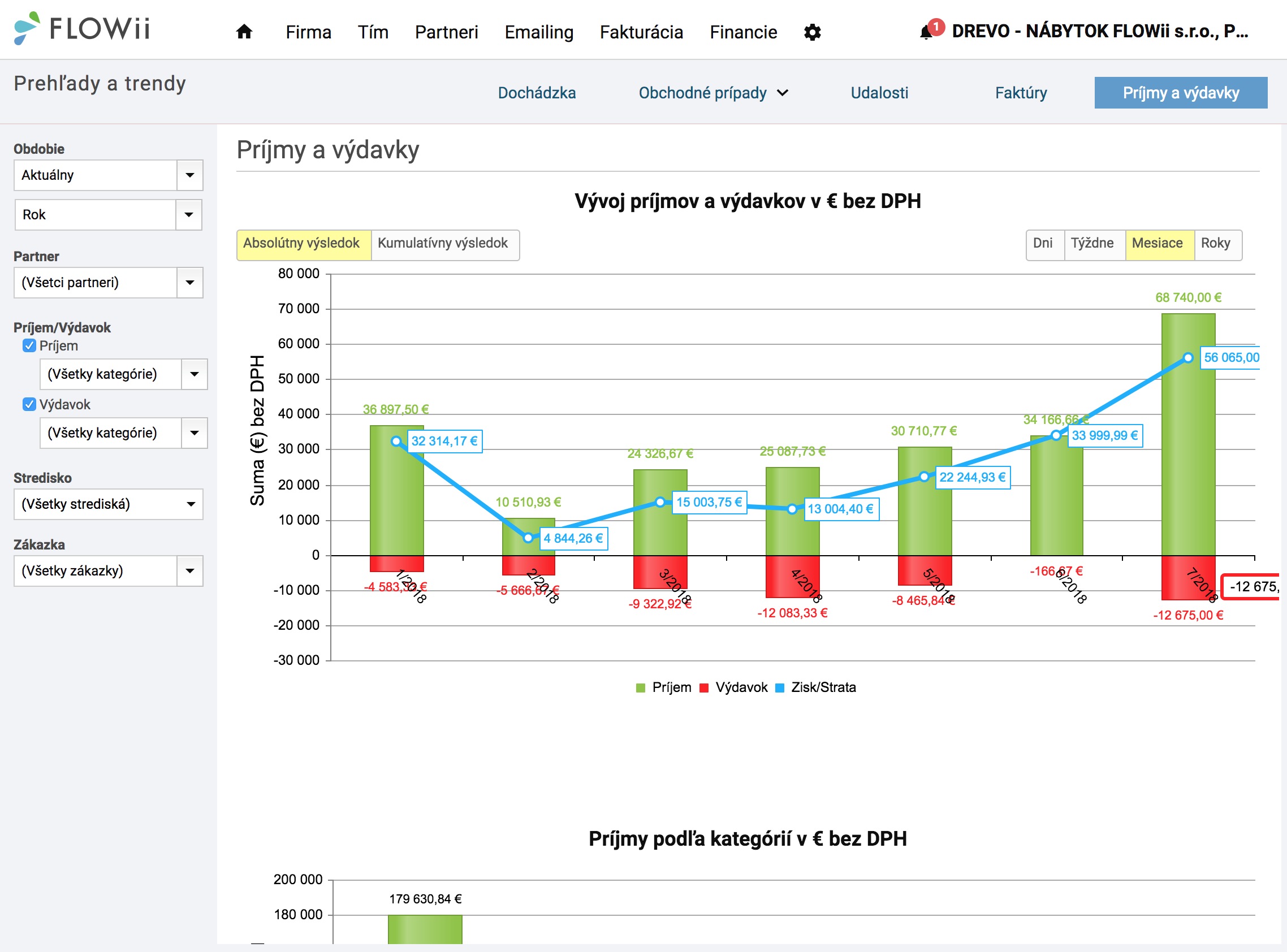Screen dimensions: 1287x952
Task: Click the 3/2018 green income bar
Action: tap(660, 513)
